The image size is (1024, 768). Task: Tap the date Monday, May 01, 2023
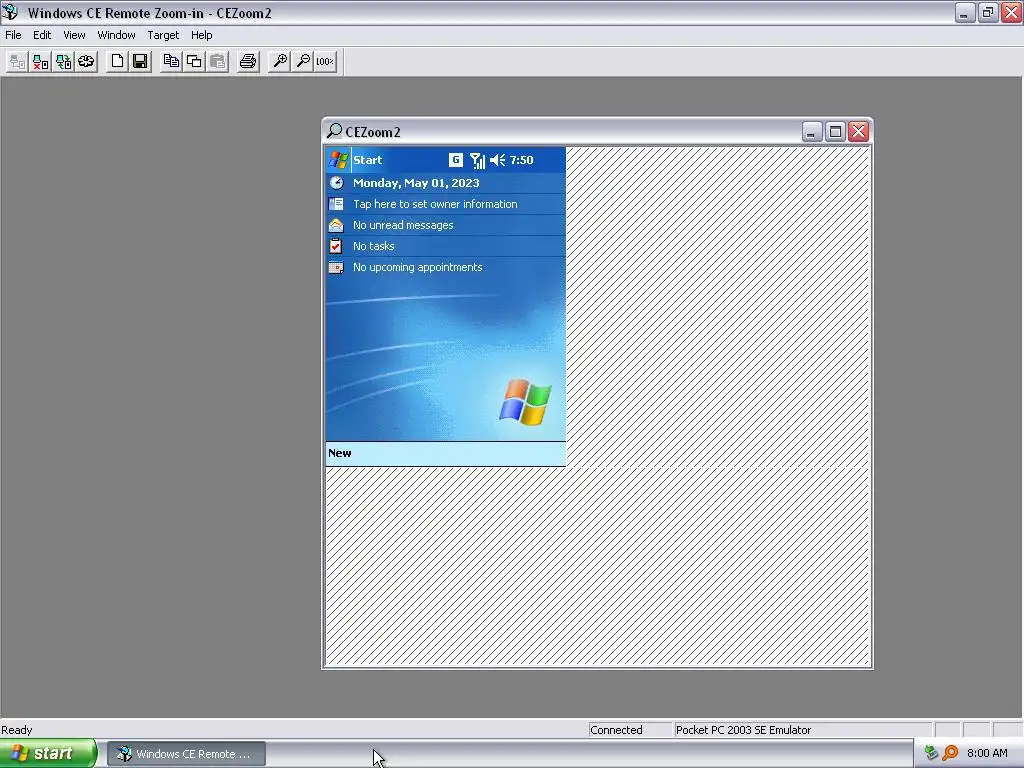(416, 183)
